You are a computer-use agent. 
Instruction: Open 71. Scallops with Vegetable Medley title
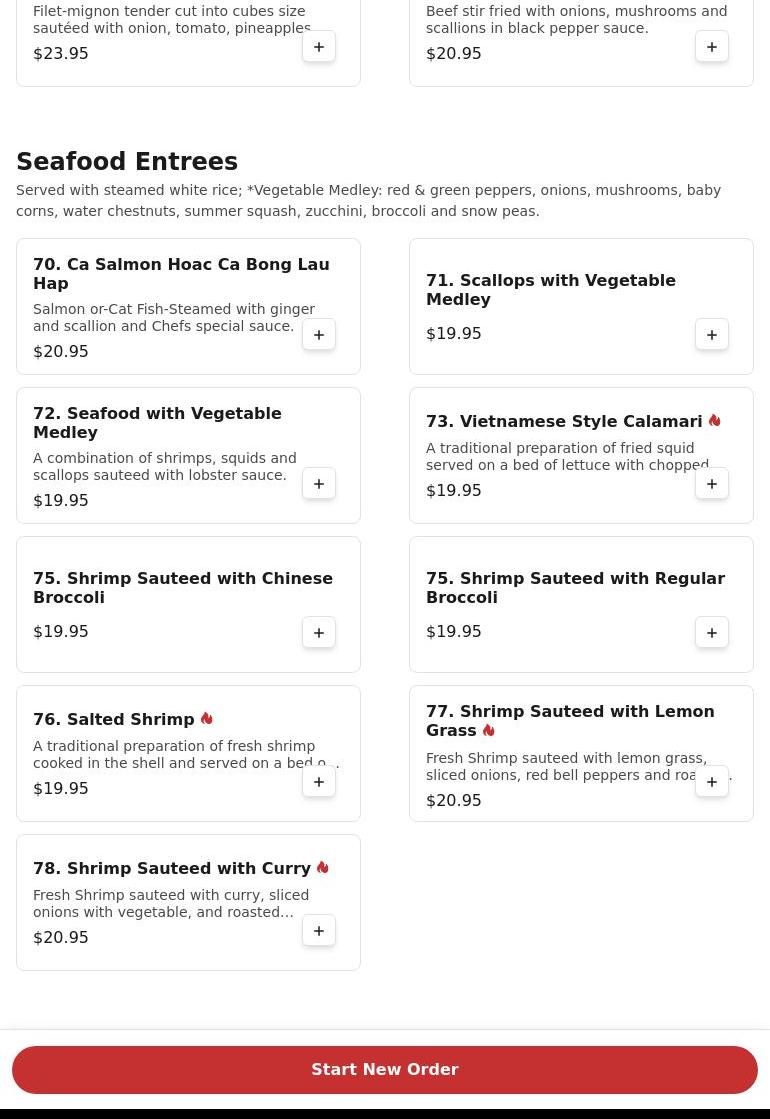(551, 290)
